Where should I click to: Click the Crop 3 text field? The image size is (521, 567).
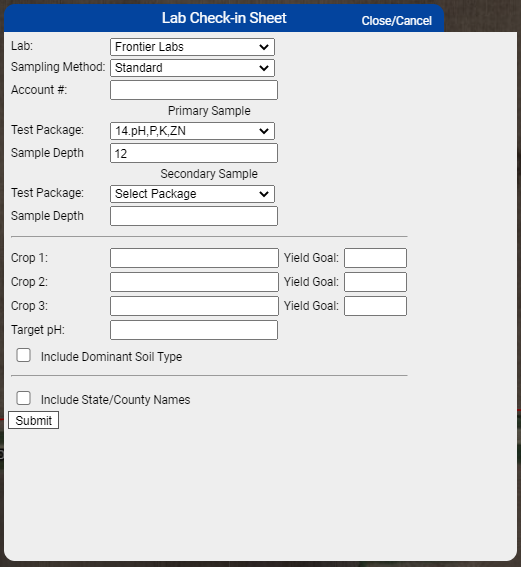[x=195, y=306]
